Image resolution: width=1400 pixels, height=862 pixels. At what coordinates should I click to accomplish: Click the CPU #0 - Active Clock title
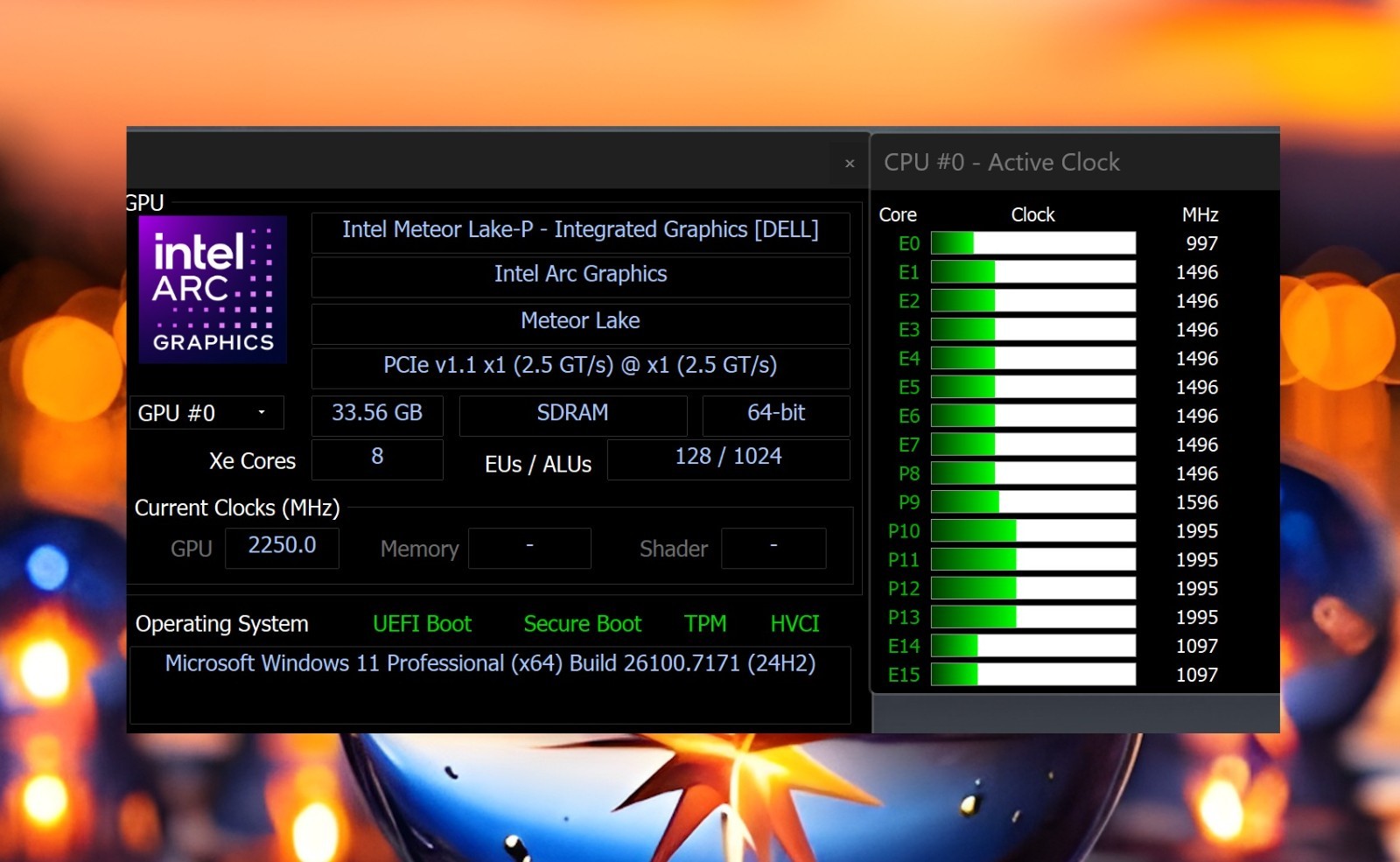tap(1002, 162)
